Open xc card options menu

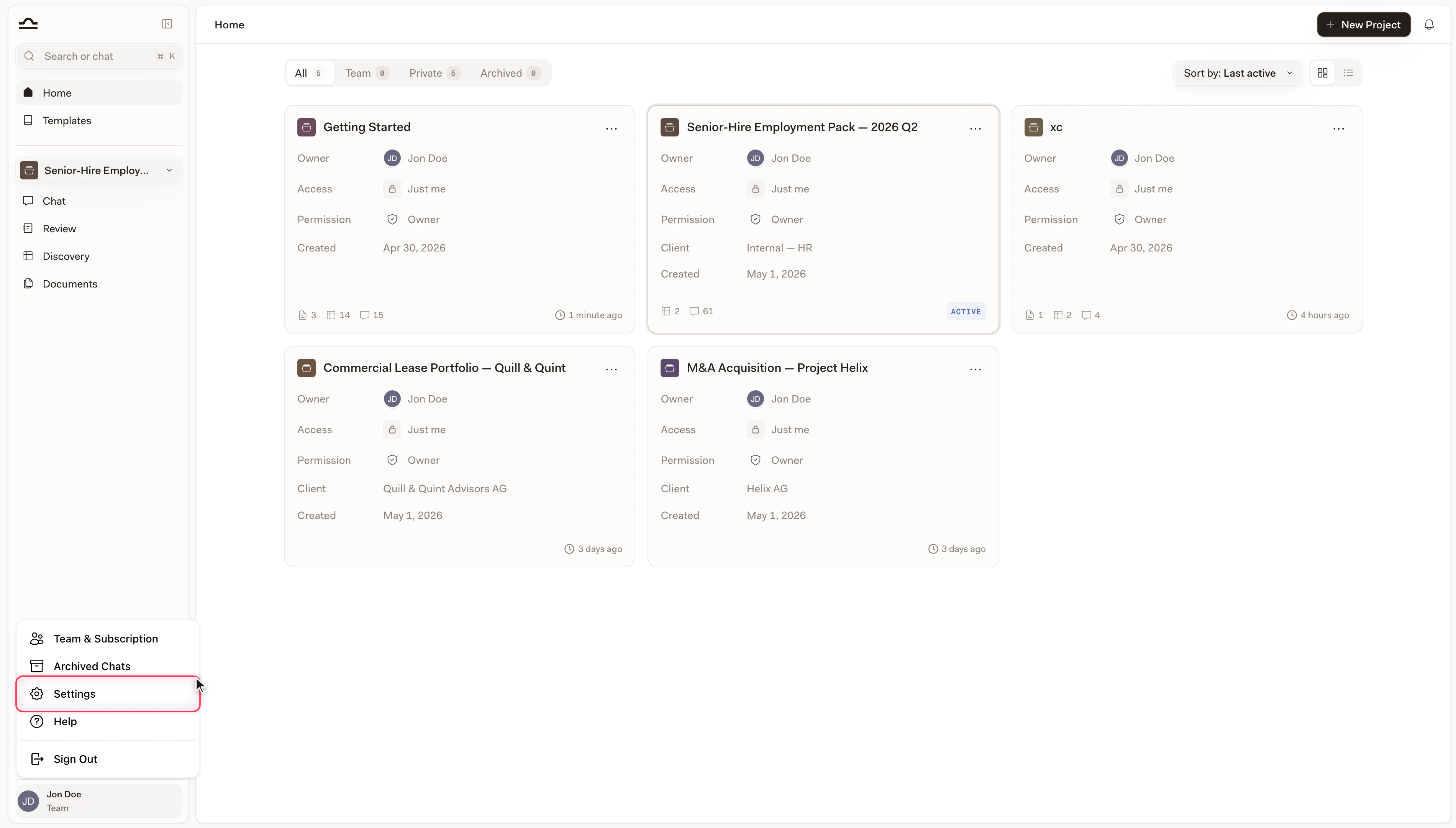point(1338,128)
